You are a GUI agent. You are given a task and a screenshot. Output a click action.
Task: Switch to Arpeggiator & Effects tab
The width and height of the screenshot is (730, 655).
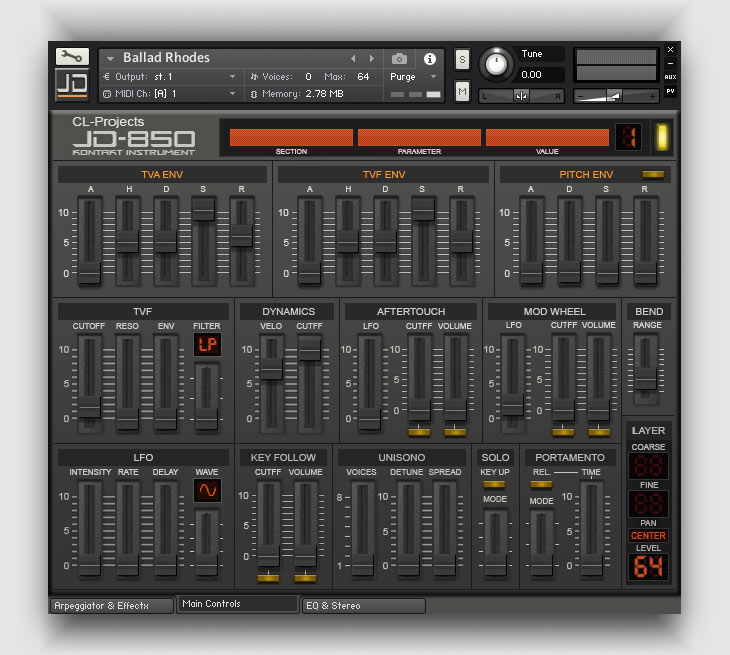[111, 606]
